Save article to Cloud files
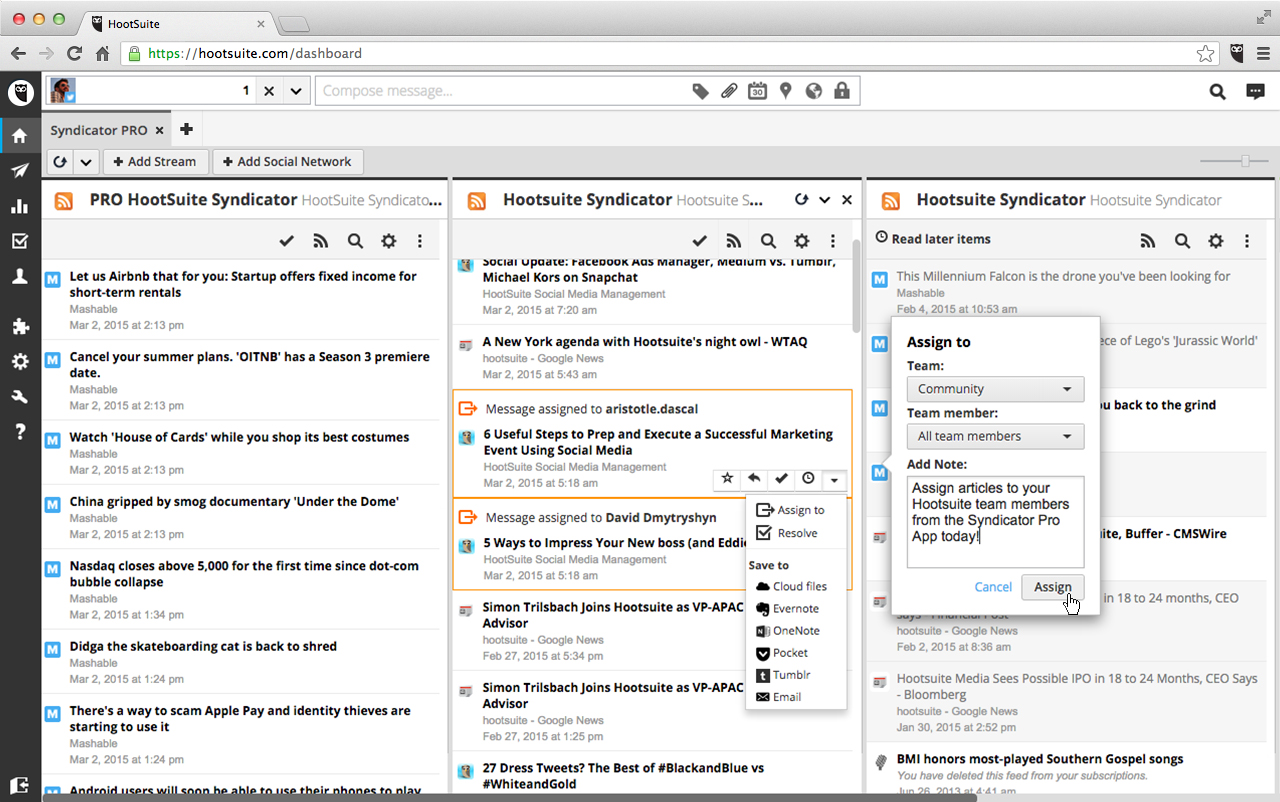Screen dimensions: 1280x802 click(791, 587)
